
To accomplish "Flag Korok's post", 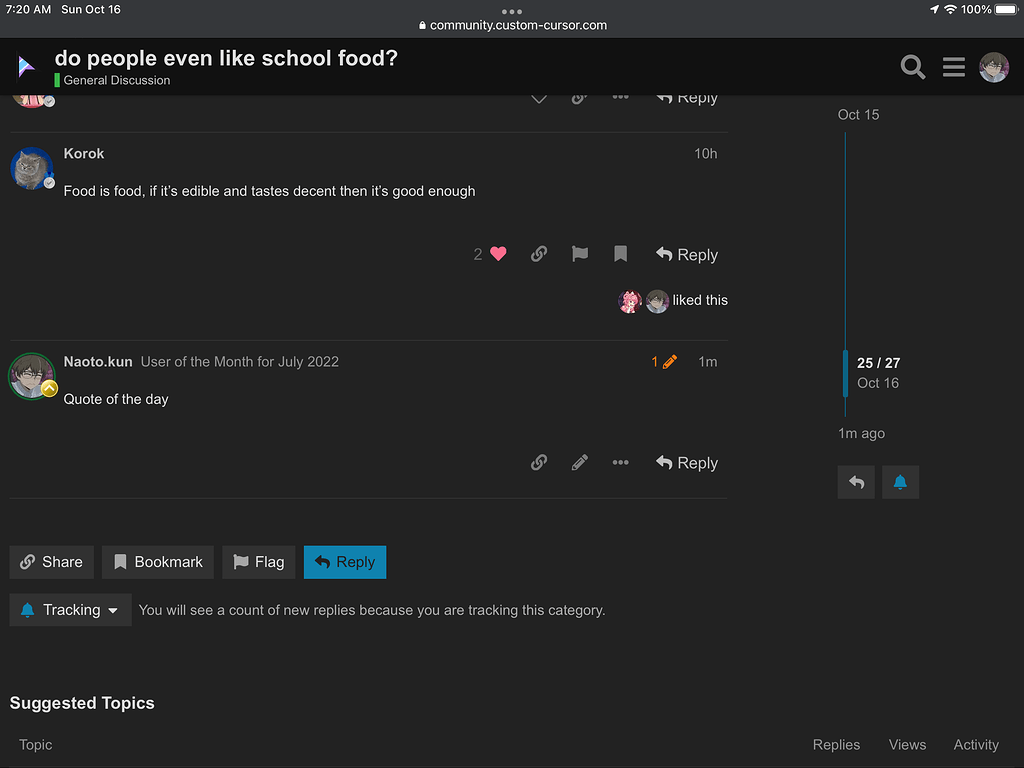I will (x=579, y=254).
